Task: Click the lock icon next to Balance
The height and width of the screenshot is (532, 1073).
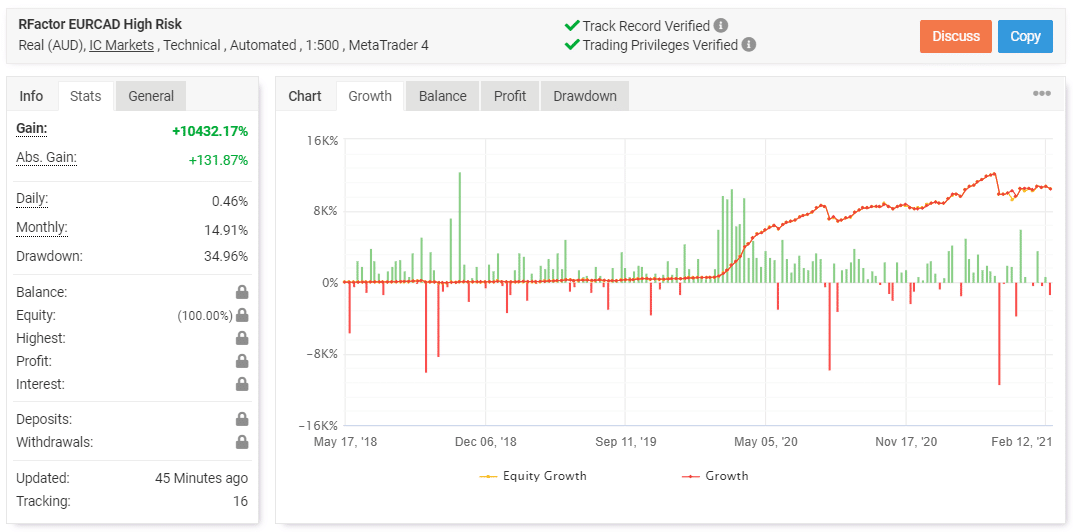Action: pos(241,293)
